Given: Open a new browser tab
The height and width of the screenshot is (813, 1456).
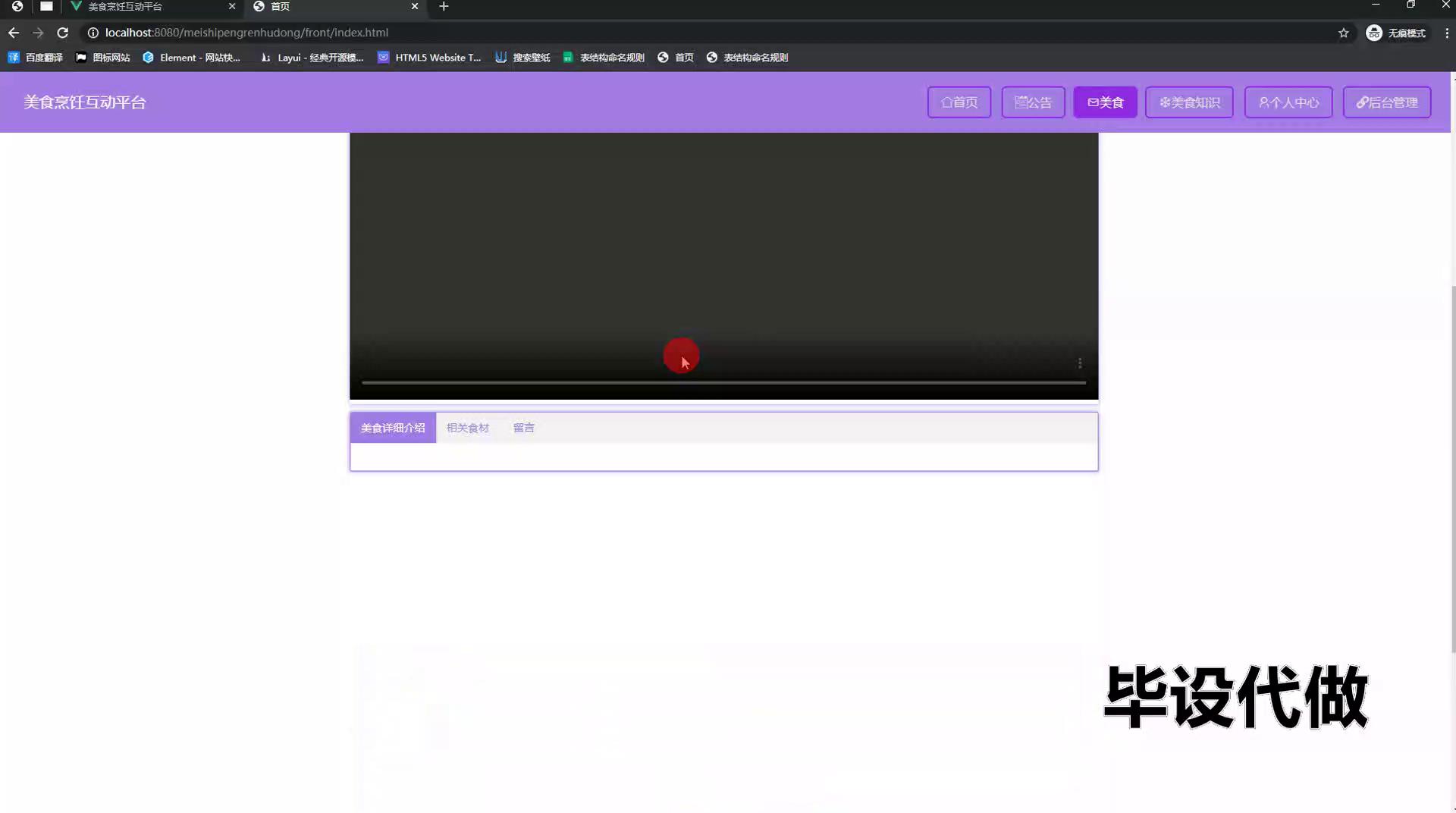Looking at the screenshot, I should (444, 7).
